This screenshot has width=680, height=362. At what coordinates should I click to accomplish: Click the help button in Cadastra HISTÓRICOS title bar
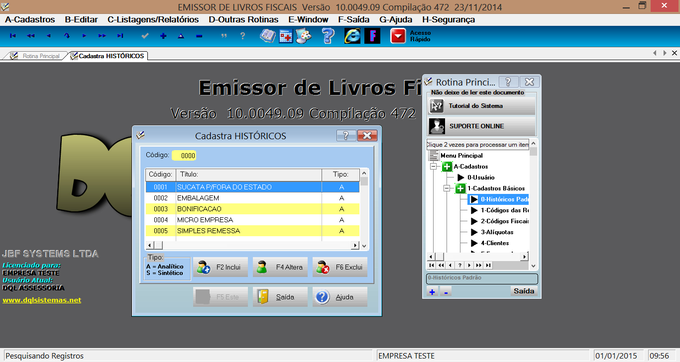[x=346, y=136]
